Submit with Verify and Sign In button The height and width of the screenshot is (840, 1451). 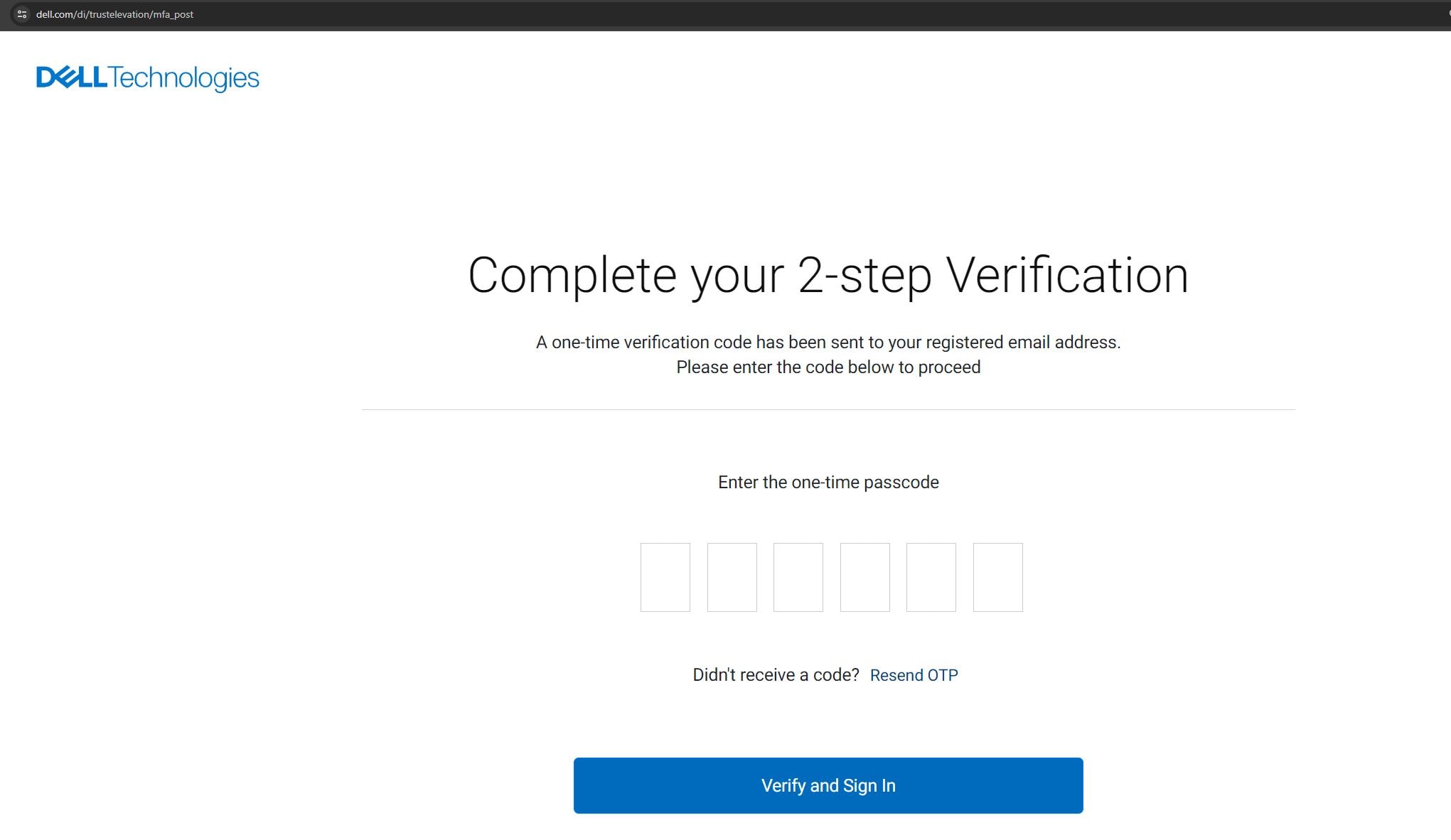(x=828, y=785)
